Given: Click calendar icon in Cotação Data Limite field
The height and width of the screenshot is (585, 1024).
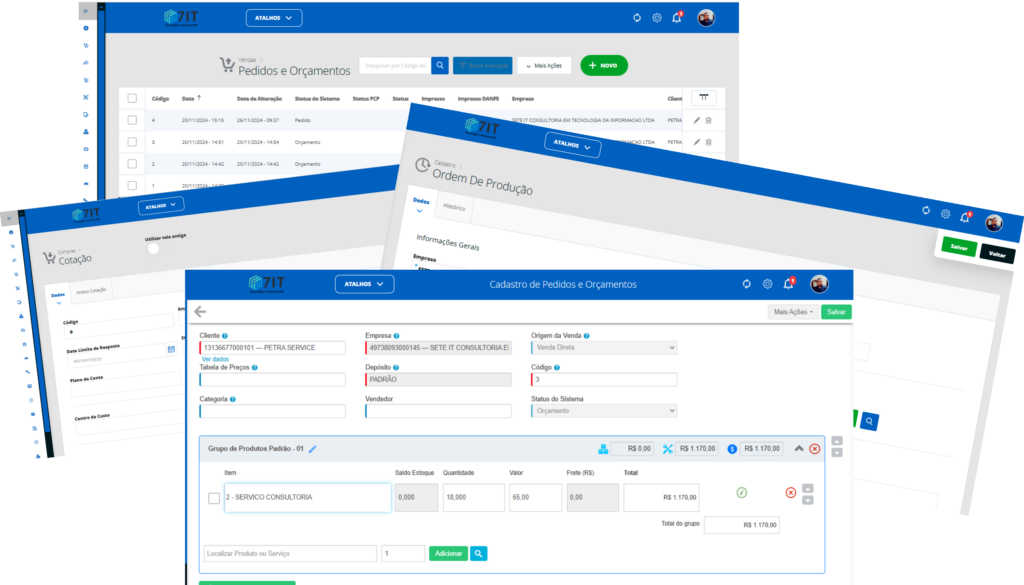Looking at the screenshot, I should coord(171,349).
